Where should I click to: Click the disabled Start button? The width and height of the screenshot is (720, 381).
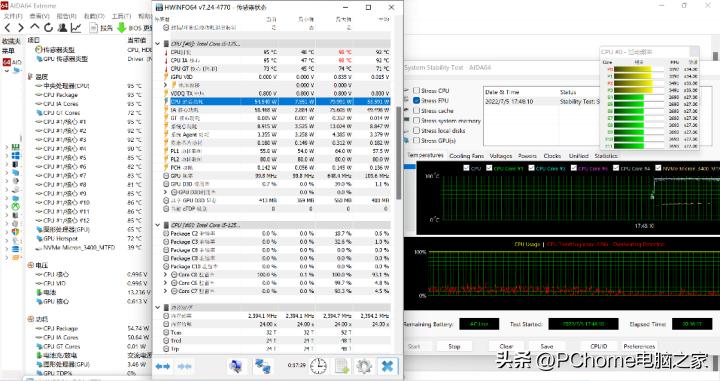pyautogui.click(x=414, y=346)
